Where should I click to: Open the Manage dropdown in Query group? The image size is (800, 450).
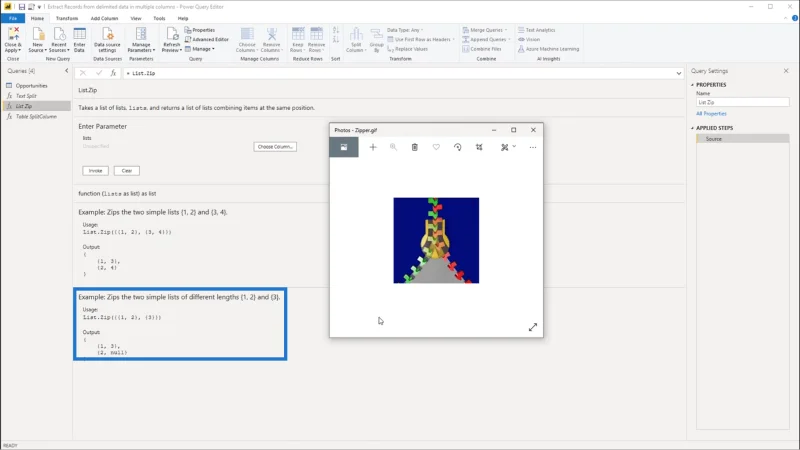click(199, 49)
